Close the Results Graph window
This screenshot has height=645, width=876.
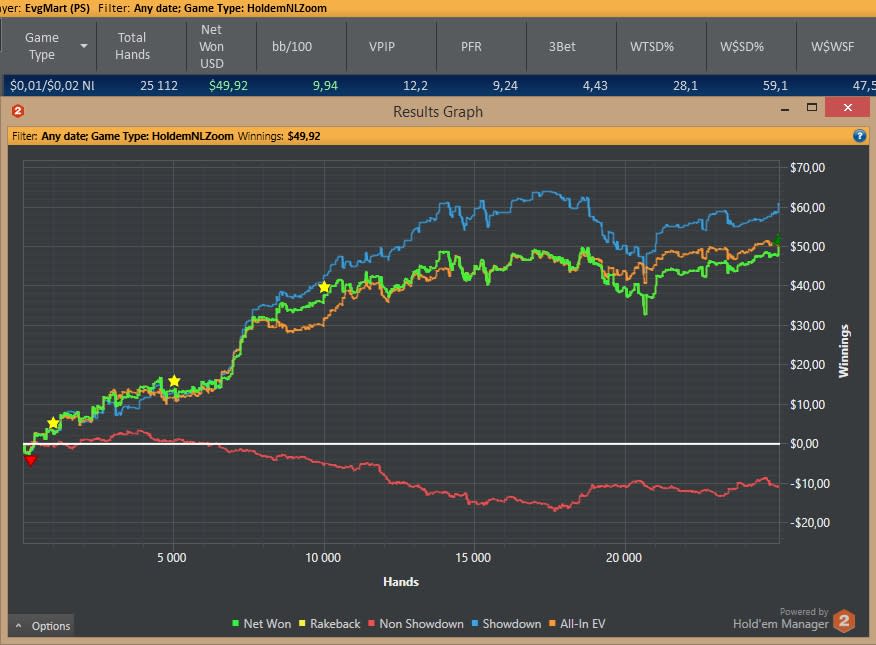[x=848, y=107]
